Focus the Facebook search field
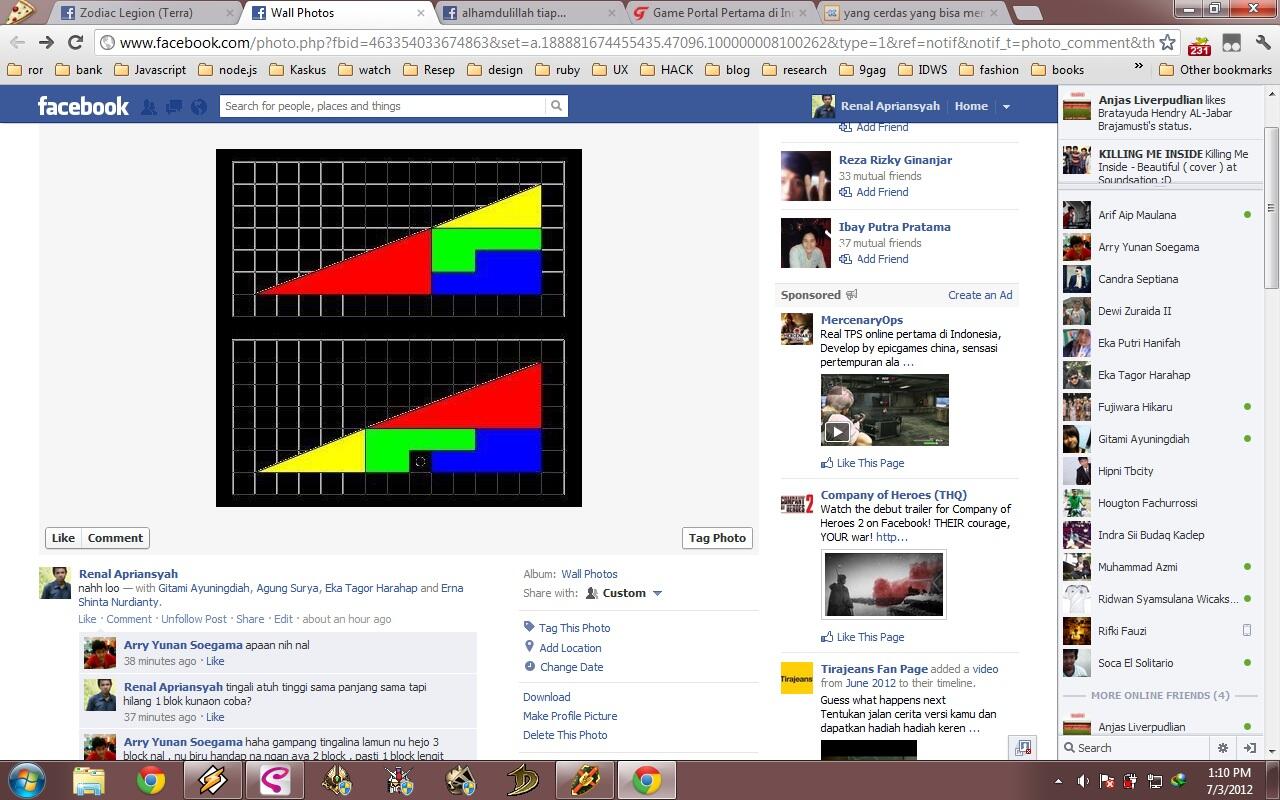 pos(384,106)
